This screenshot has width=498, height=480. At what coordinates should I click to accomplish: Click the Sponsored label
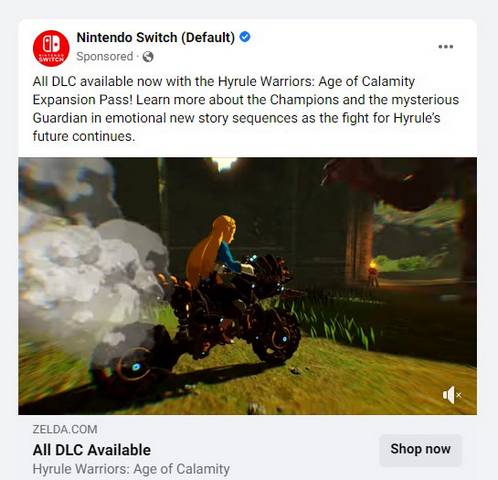105,57
